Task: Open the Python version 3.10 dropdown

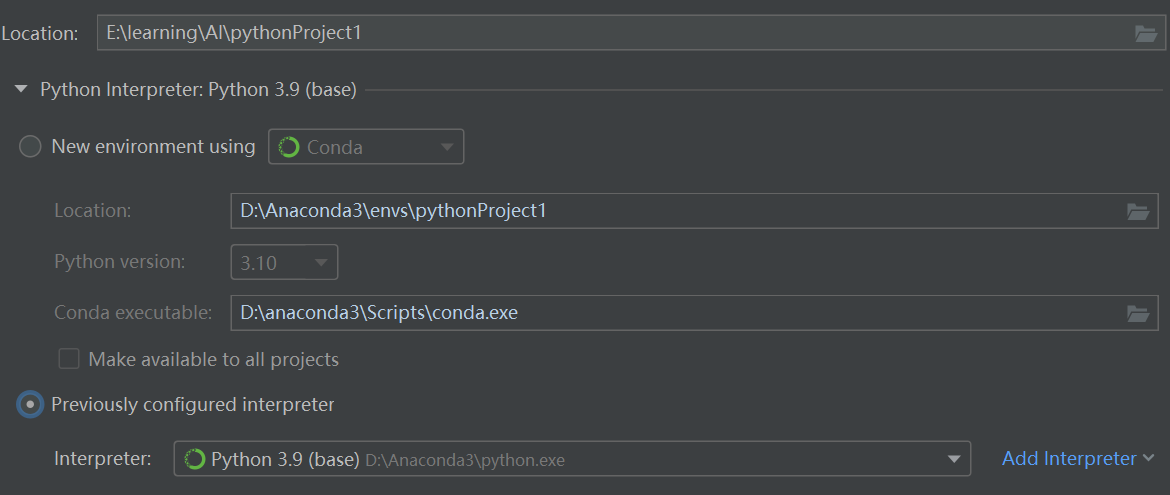Action: [284, 263]
